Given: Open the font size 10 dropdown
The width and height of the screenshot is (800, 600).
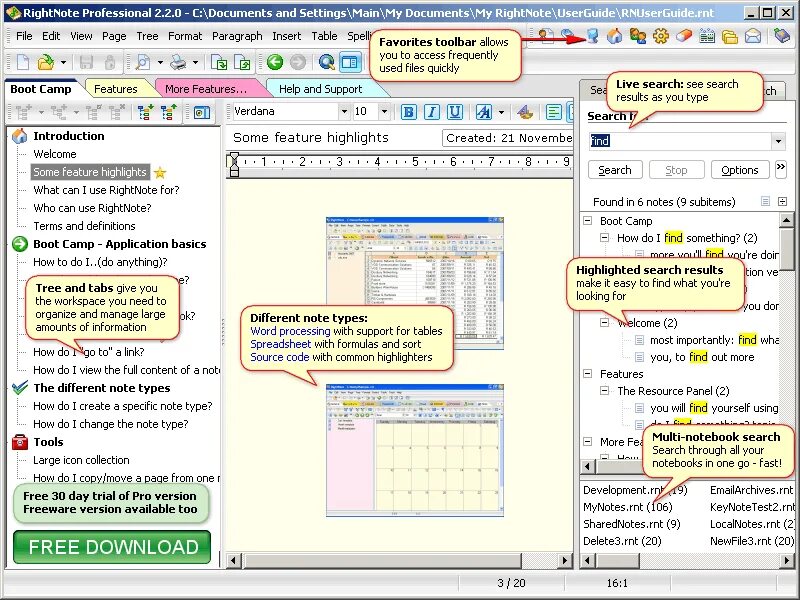Looking at the screenshot, I should point(384,112).
